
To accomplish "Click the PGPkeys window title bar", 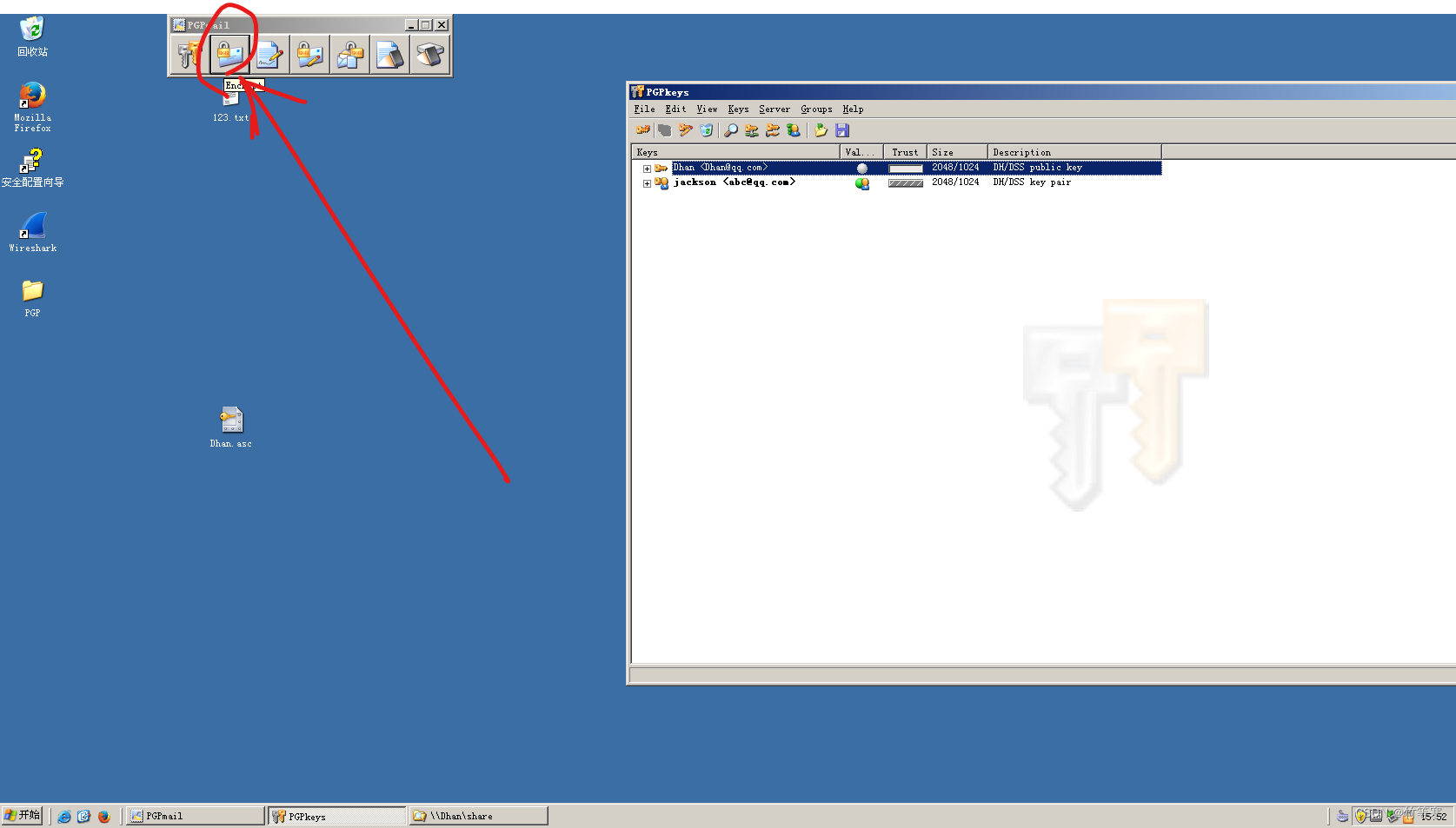I will 1041,91.
